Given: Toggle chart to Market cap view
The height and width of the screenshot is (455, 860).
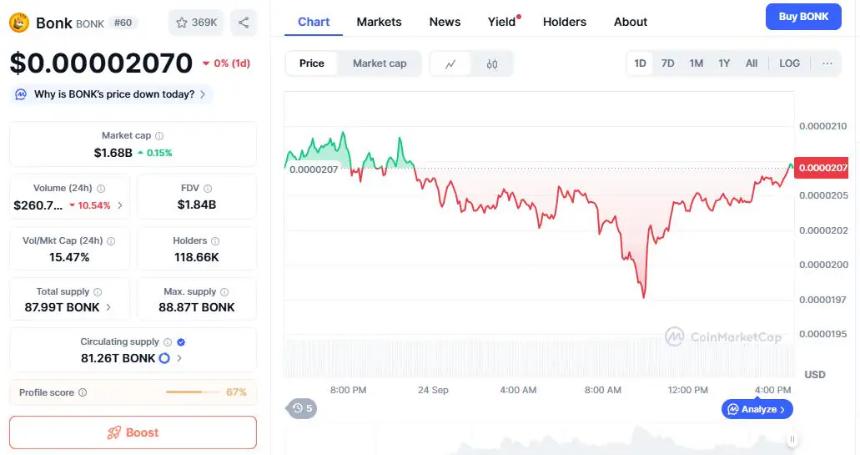Looking at the screenshot, I should [x=379, y=63].
